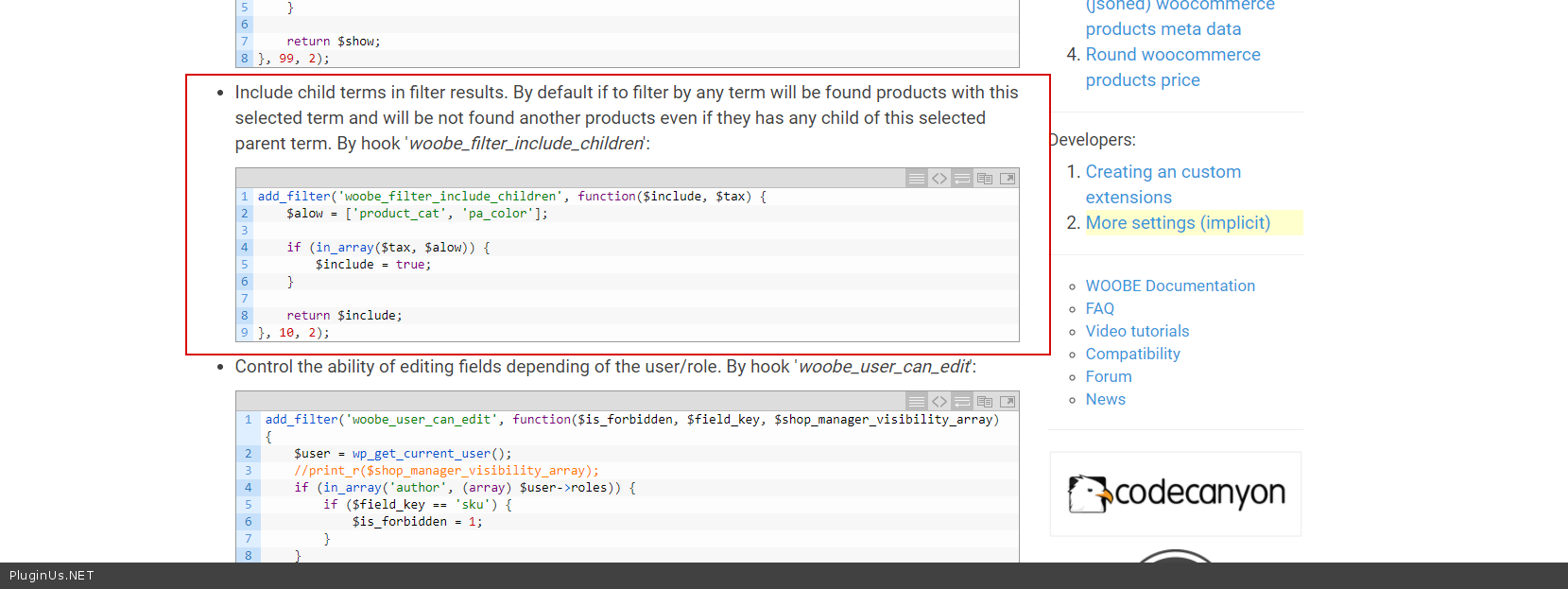Toggle line wrap in woobe_filter_include_children code block
Viewport: 1568px width, 589px height.
click(x=961, y=179)
